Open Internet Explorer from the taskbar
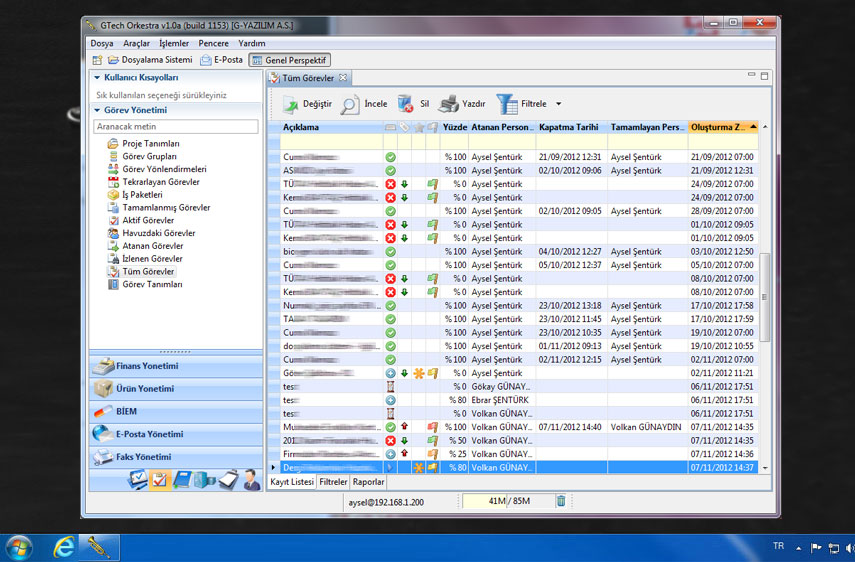 (x=66, y=547)
